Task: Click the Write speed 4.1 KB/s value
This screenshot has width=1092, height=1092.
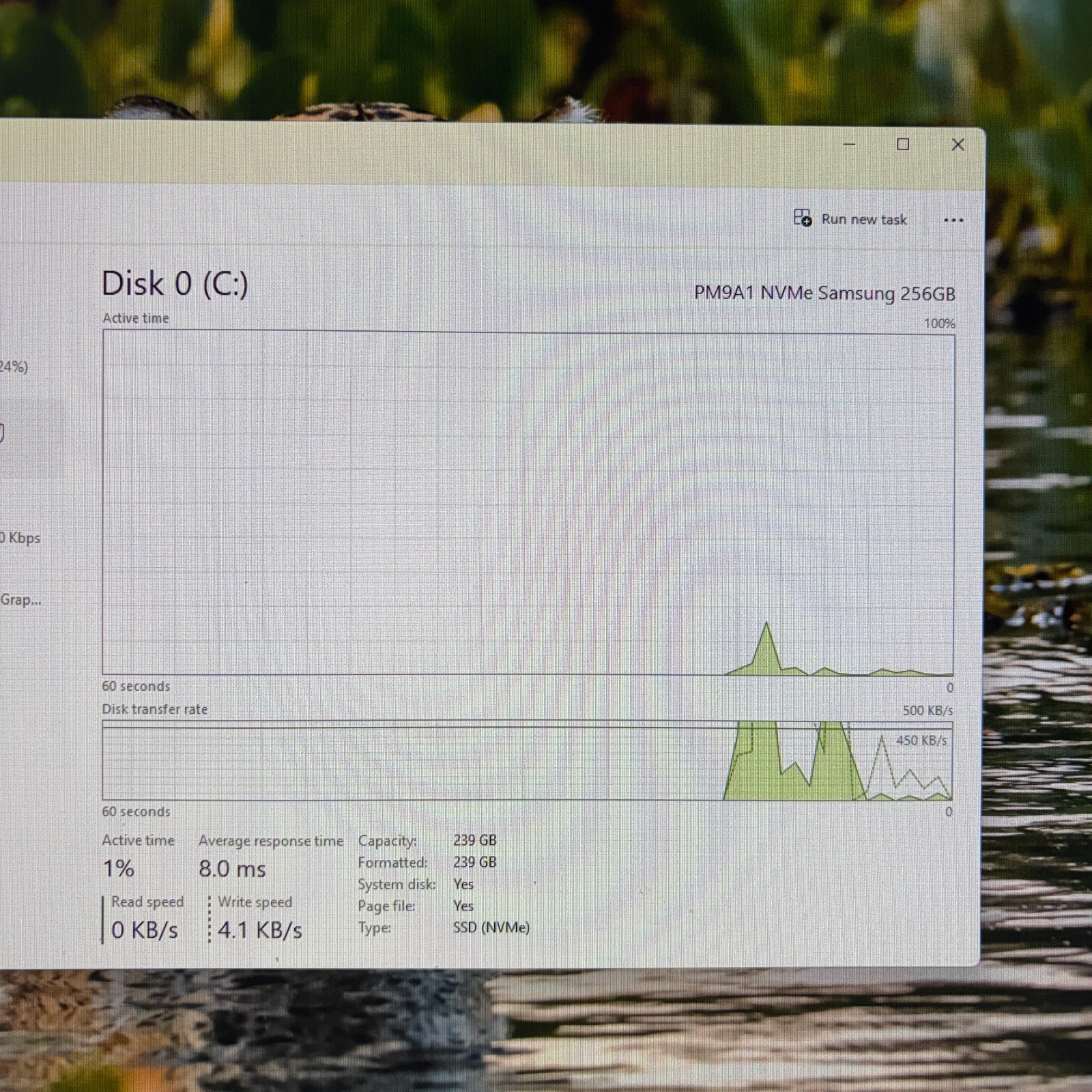Action: [x=260, y=930]
